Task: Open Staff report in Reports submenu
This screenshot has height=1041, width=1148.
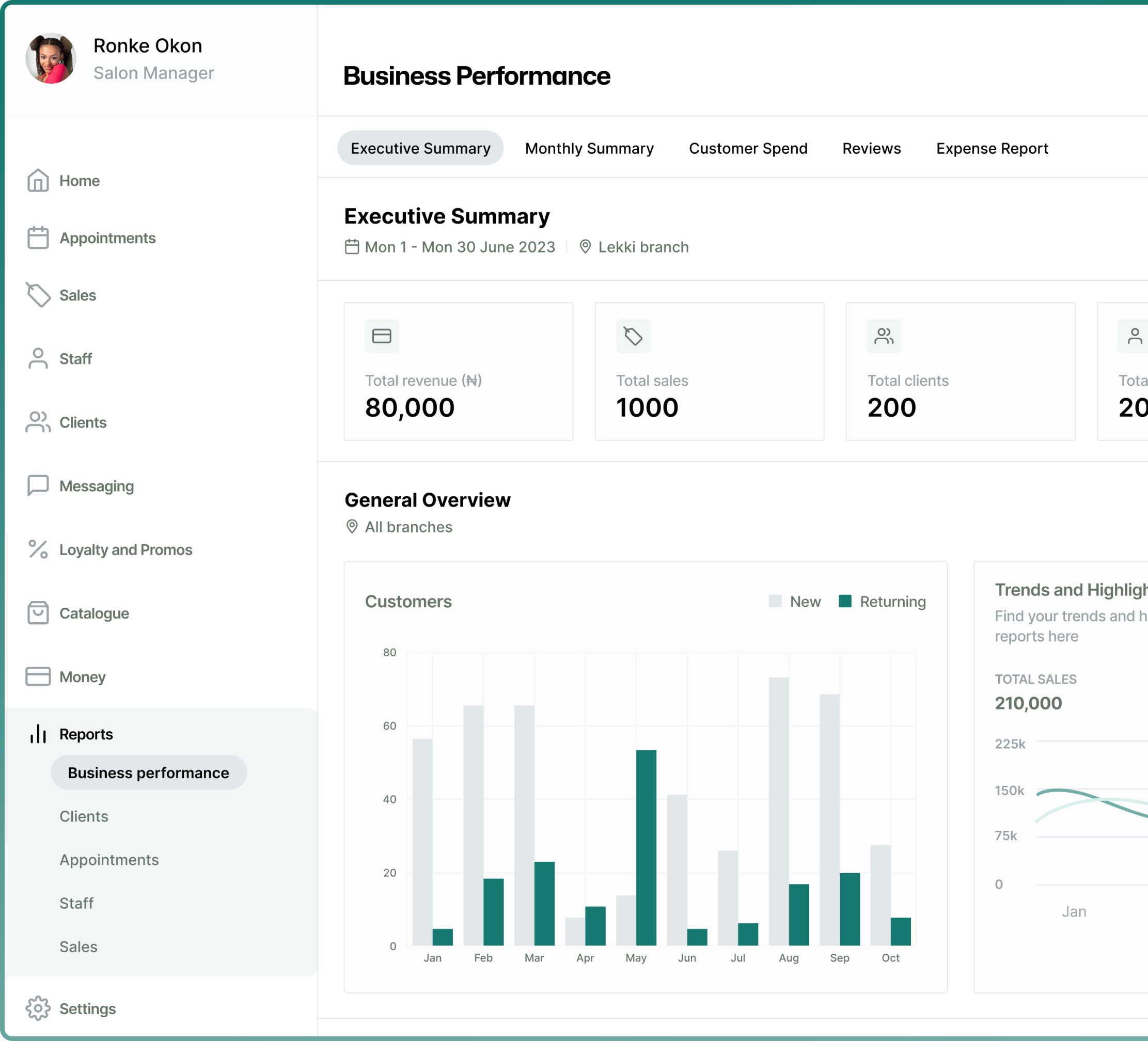Action: tap(76, 903)
